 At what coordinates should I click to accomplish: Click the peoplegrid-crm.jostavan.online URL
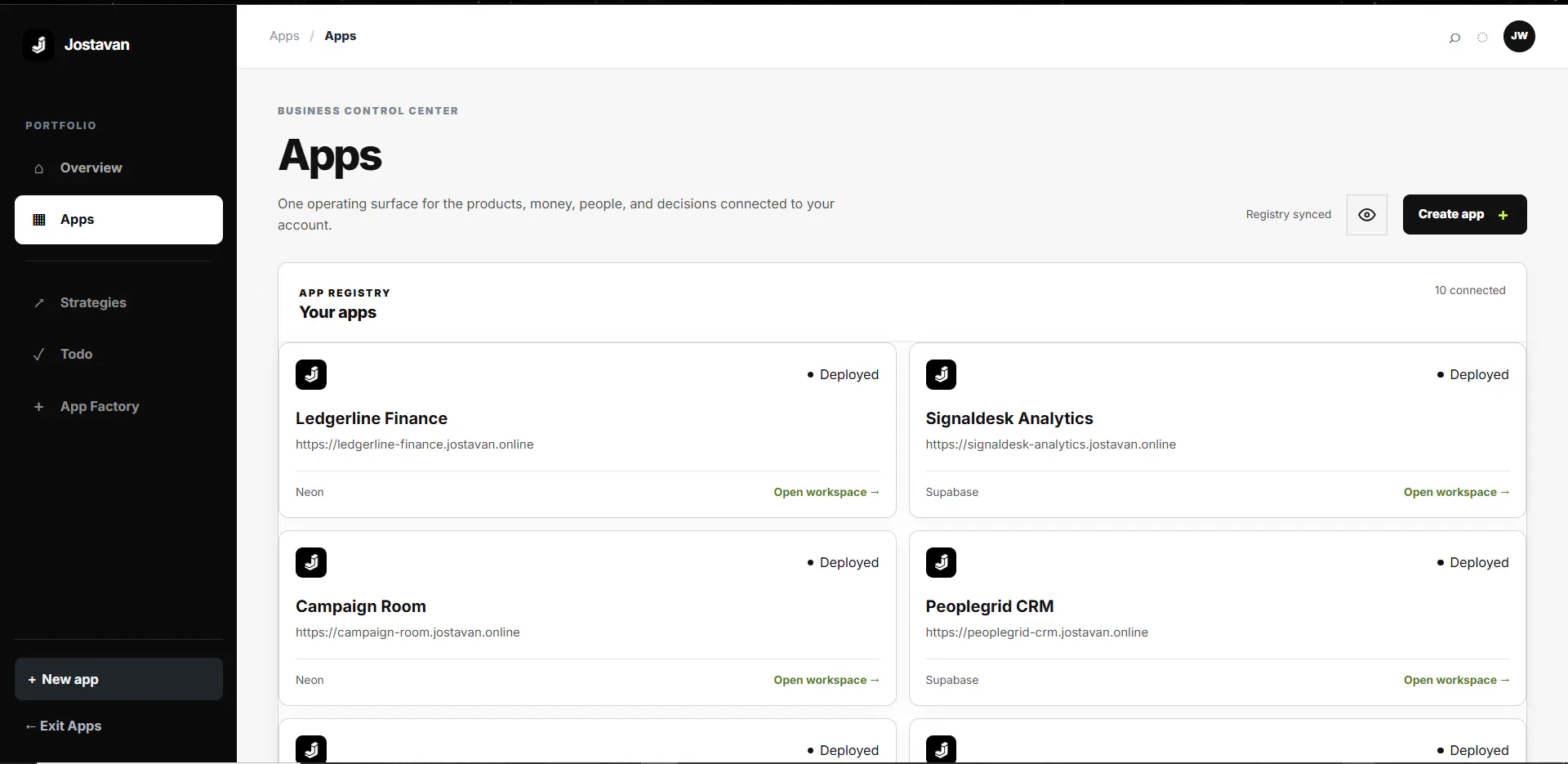1037,632
